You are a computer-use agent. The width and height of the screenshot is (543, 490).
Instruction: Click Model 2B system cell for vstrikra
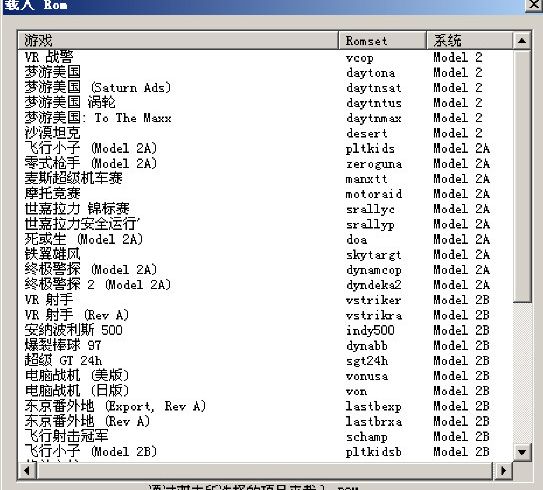pyautogui.click(x=461, y=315)
